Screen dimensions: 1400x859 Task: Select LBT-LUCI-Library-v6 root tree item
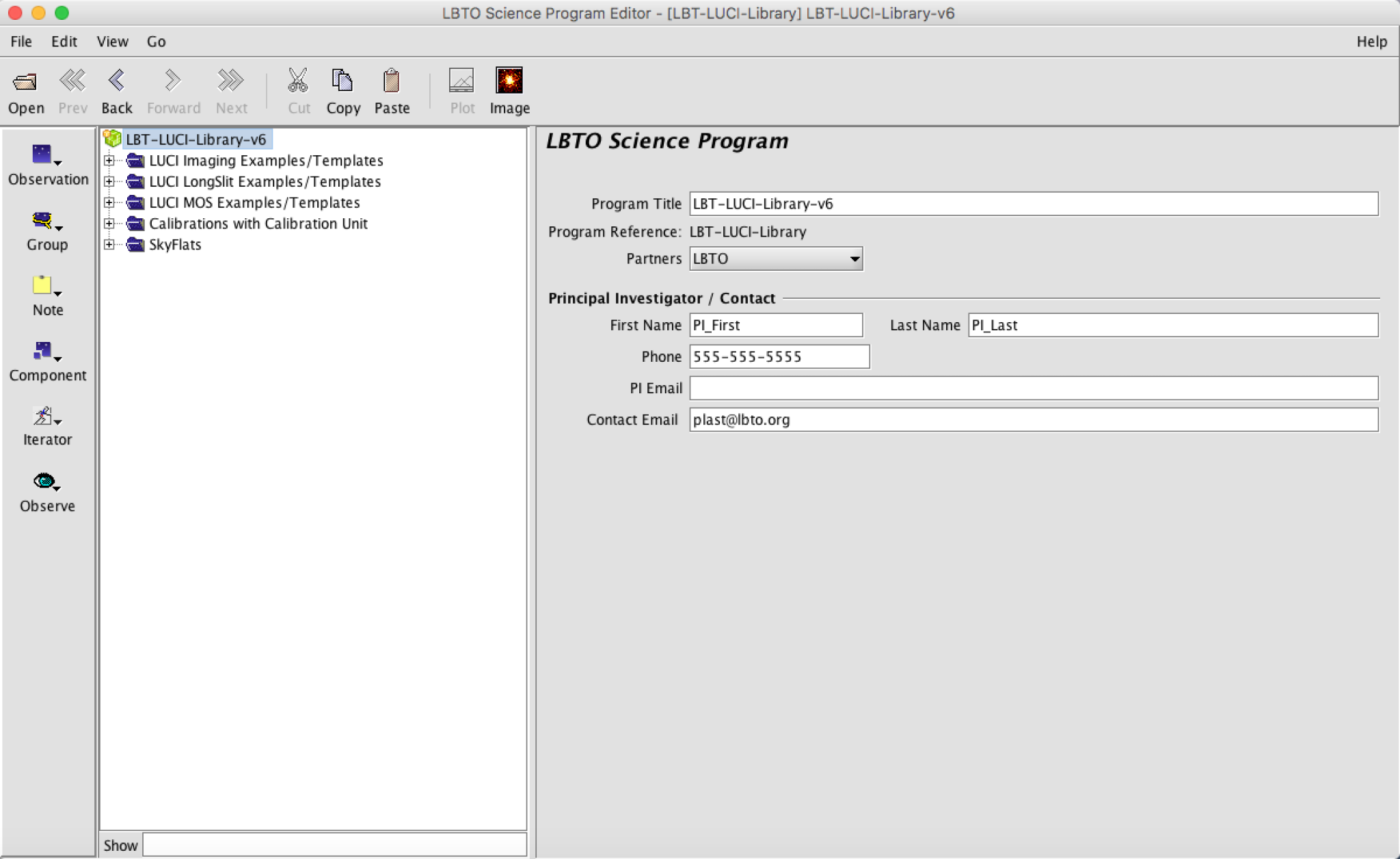pos(196,140)
